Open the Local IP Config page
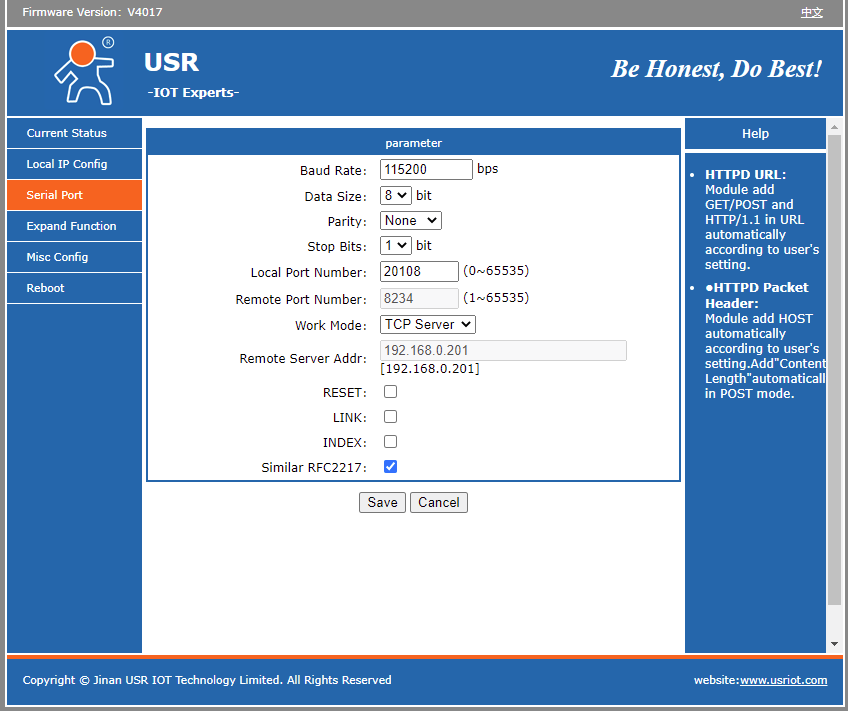The image size is (848, 711). tap(75, 164)
